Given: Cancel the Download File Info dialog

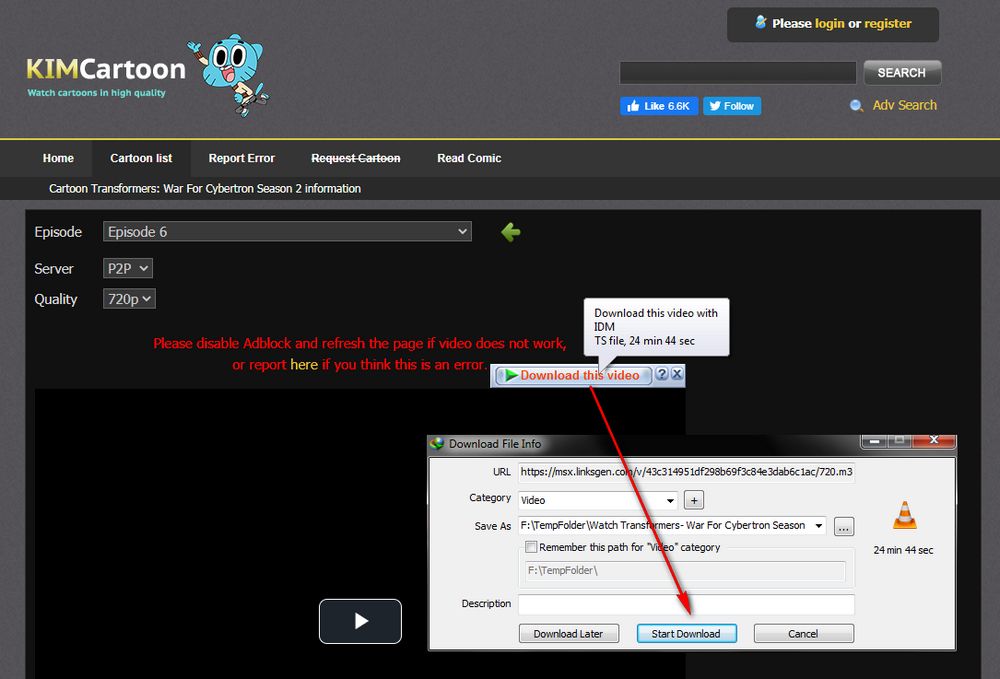Looking at the screenshot, I should point(803,634).
